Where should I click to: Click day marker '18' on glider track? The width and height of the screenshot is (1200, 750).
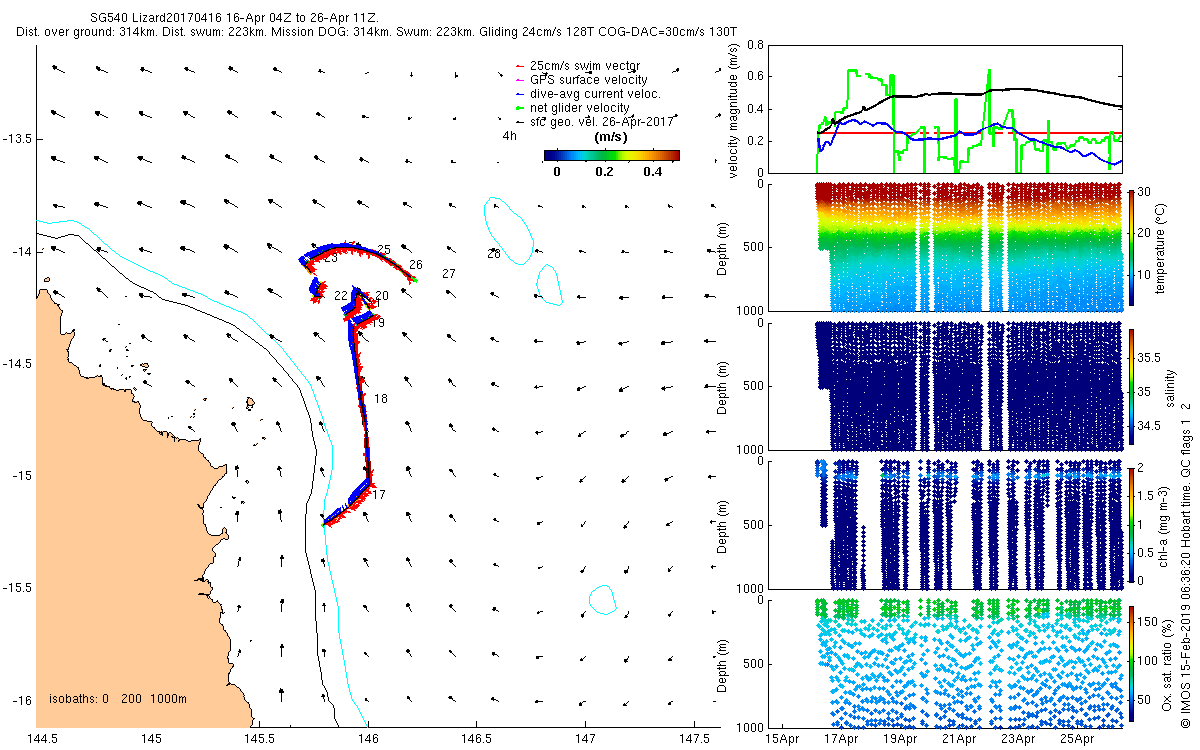tap(381, 399)
